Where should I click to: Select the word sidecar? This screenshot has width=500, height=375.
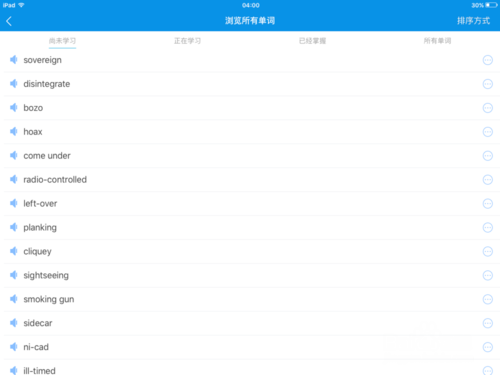tap(38, 323)
